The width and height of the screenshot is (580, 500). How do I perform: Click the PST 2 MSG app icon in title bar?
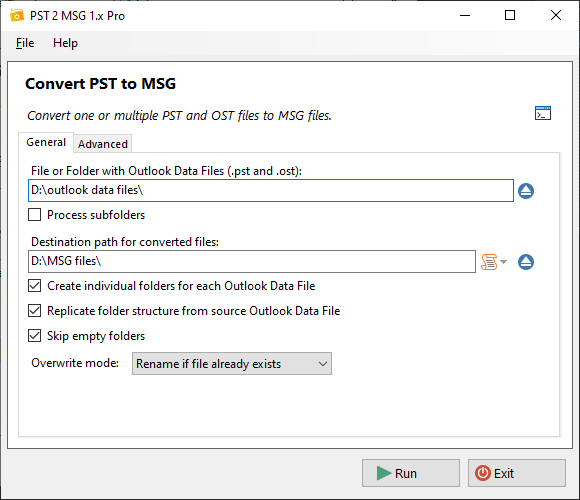pos(17,16)
